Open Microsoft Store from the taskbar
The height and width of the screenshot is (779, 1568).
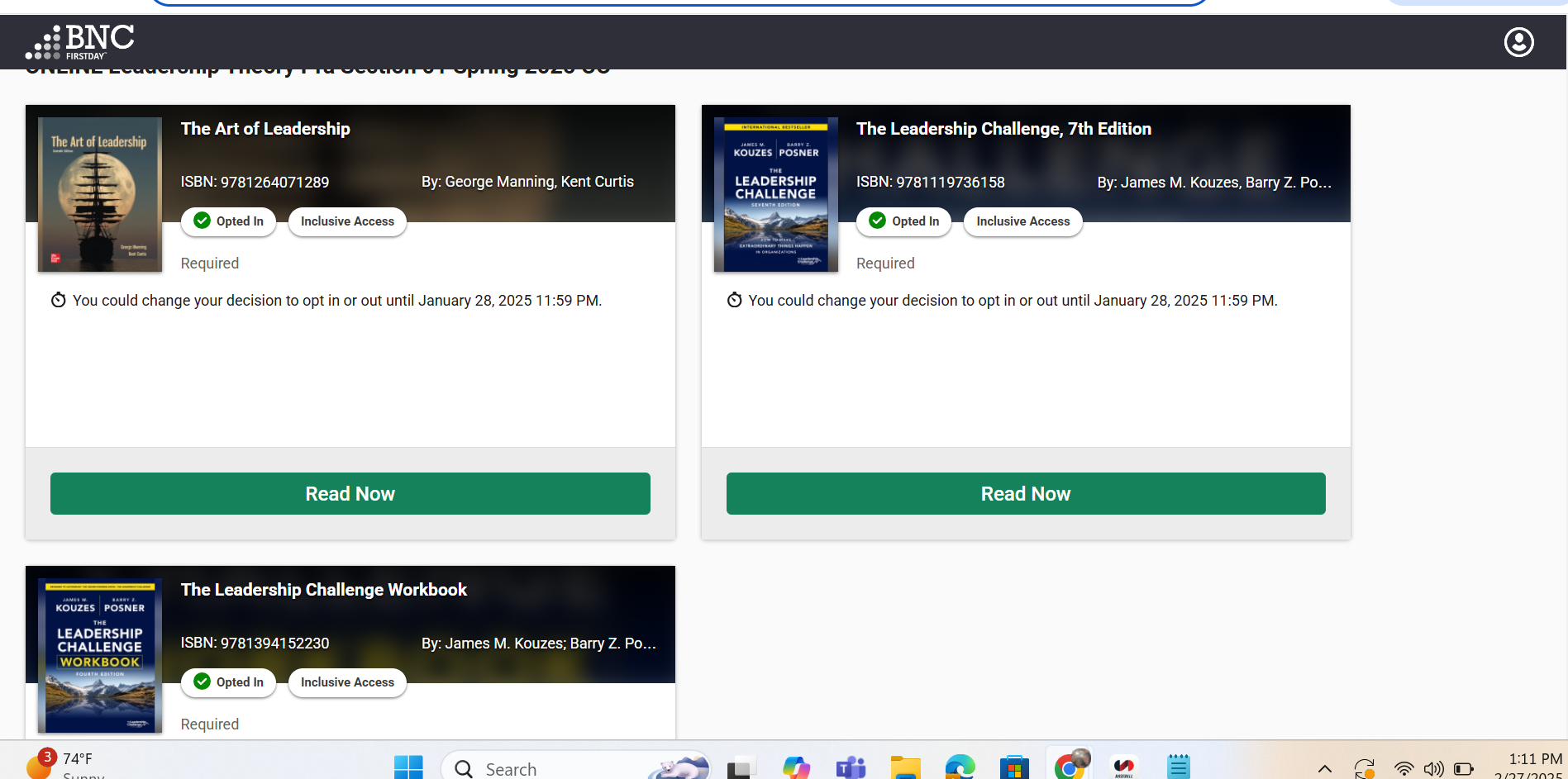1014,768
